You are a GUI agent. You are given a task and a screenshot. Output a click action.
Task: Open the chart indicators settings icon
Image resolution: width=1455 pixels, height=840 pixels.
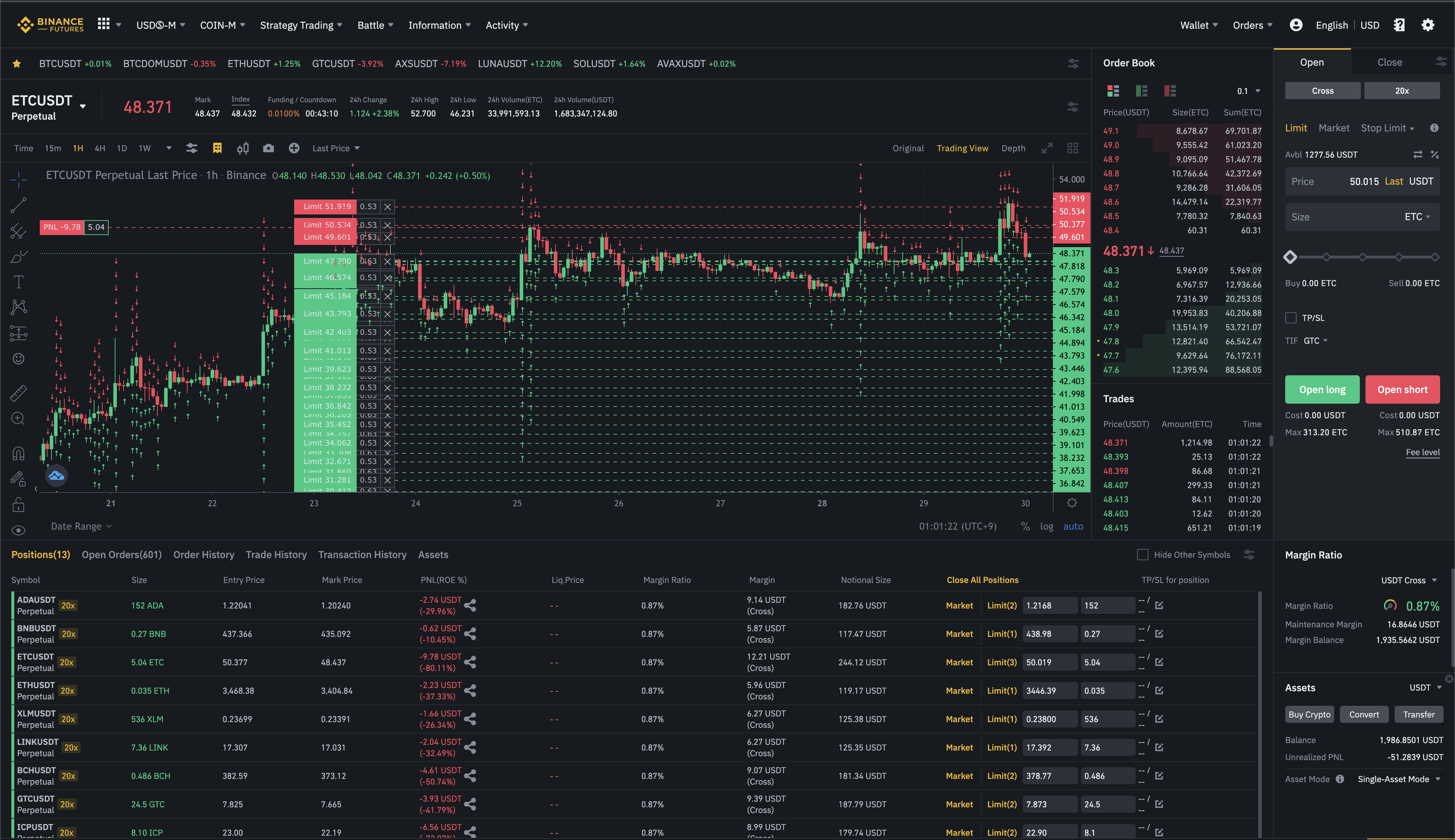click(191, 148)
